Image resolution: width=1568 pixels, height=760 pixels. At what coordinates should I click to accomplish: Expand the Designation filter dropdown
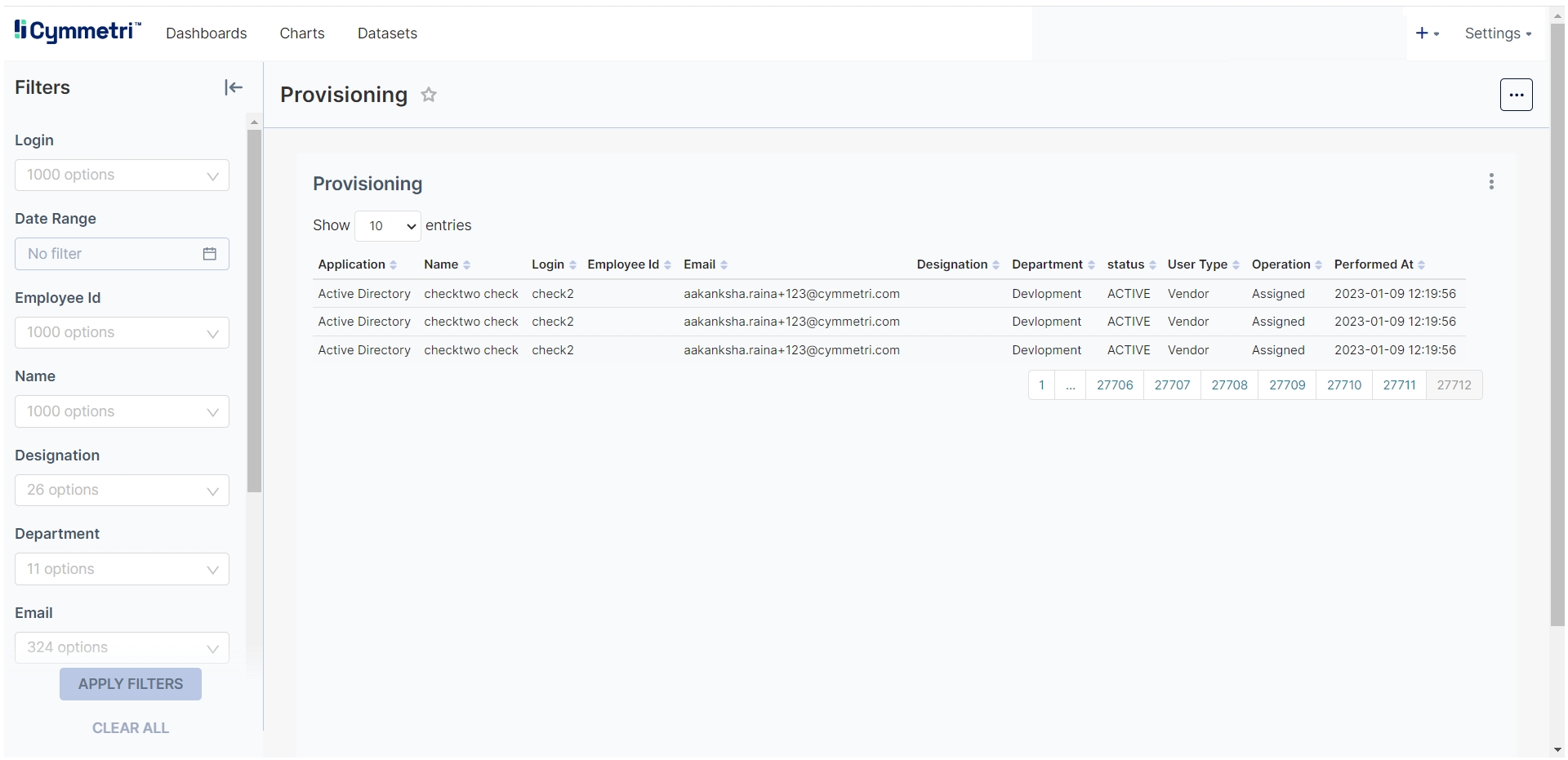pyautogui.click(x=122, y=491)
